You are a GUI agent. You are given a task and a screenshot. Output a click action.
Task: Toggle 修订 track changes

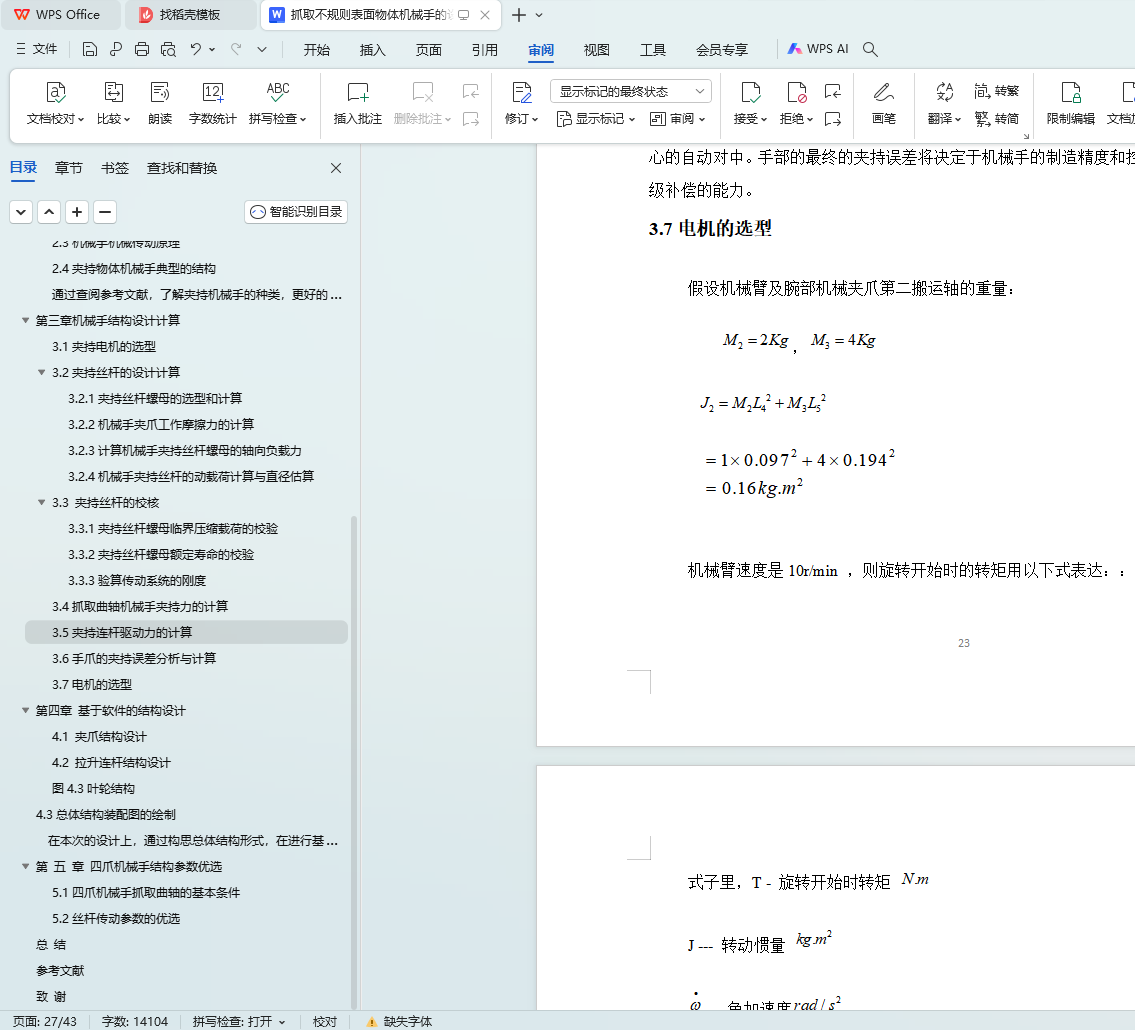522,103
